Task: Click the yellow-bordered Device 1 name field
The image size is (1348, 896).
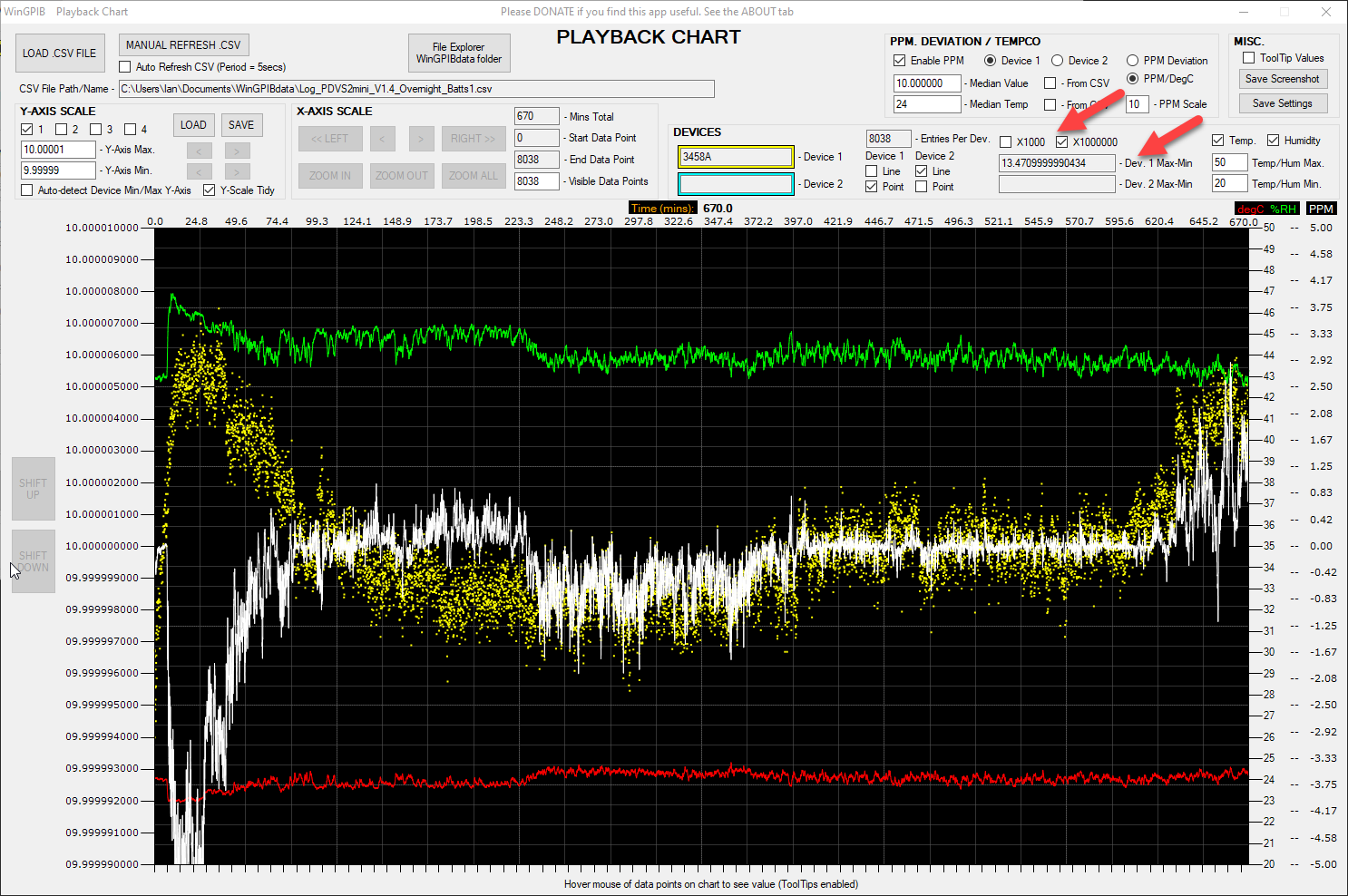Action: (x=736, y=157)
